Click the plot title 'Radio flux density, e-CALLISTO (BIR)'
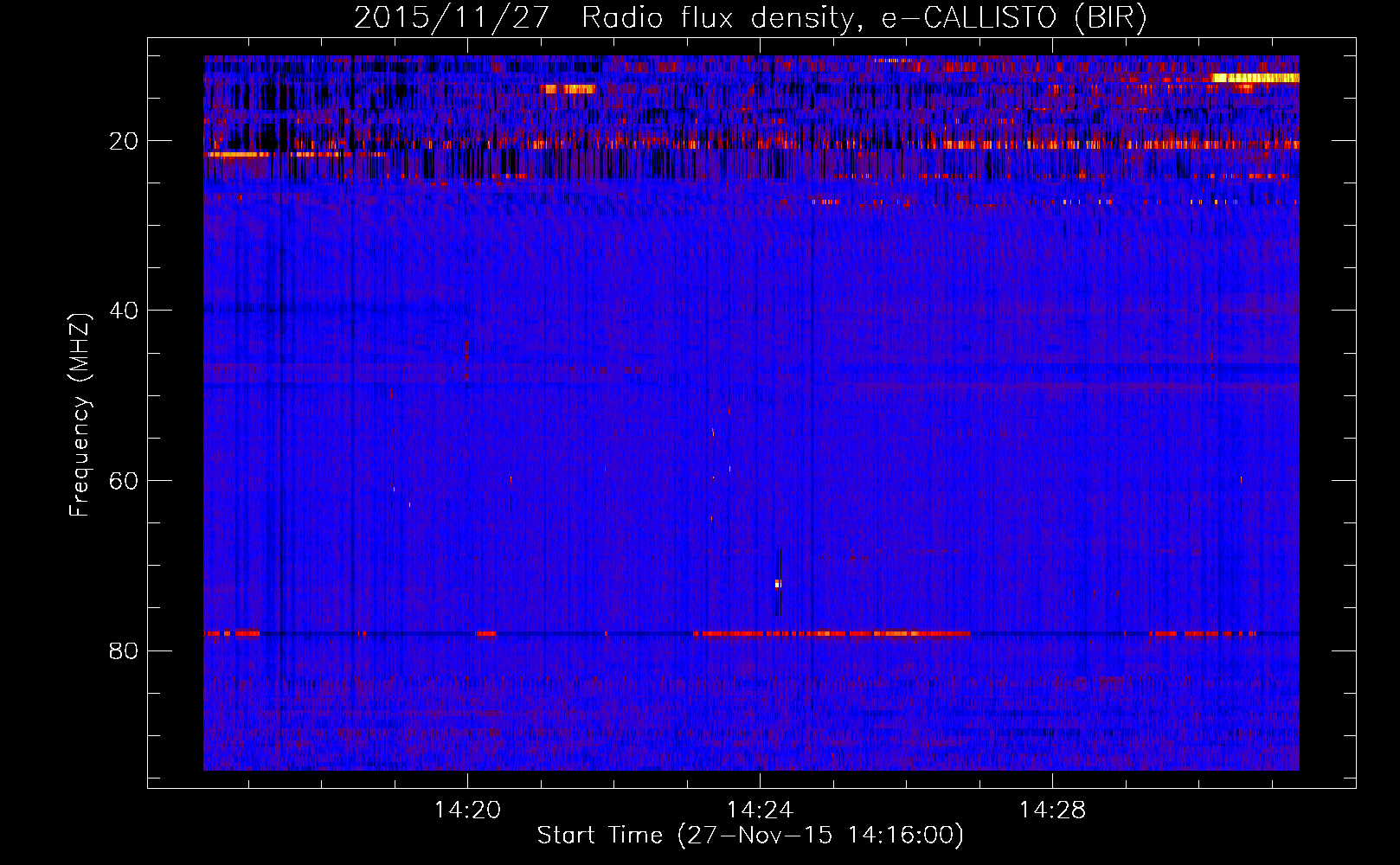 (x=864, y=18)
